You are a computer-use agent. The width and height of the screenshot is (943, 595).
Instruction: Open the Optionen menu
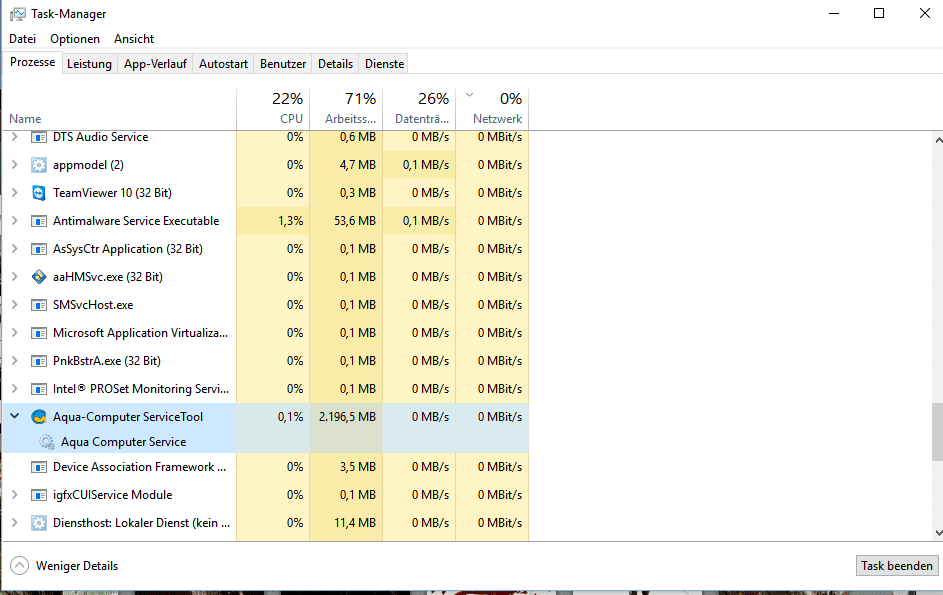(75, 39)
